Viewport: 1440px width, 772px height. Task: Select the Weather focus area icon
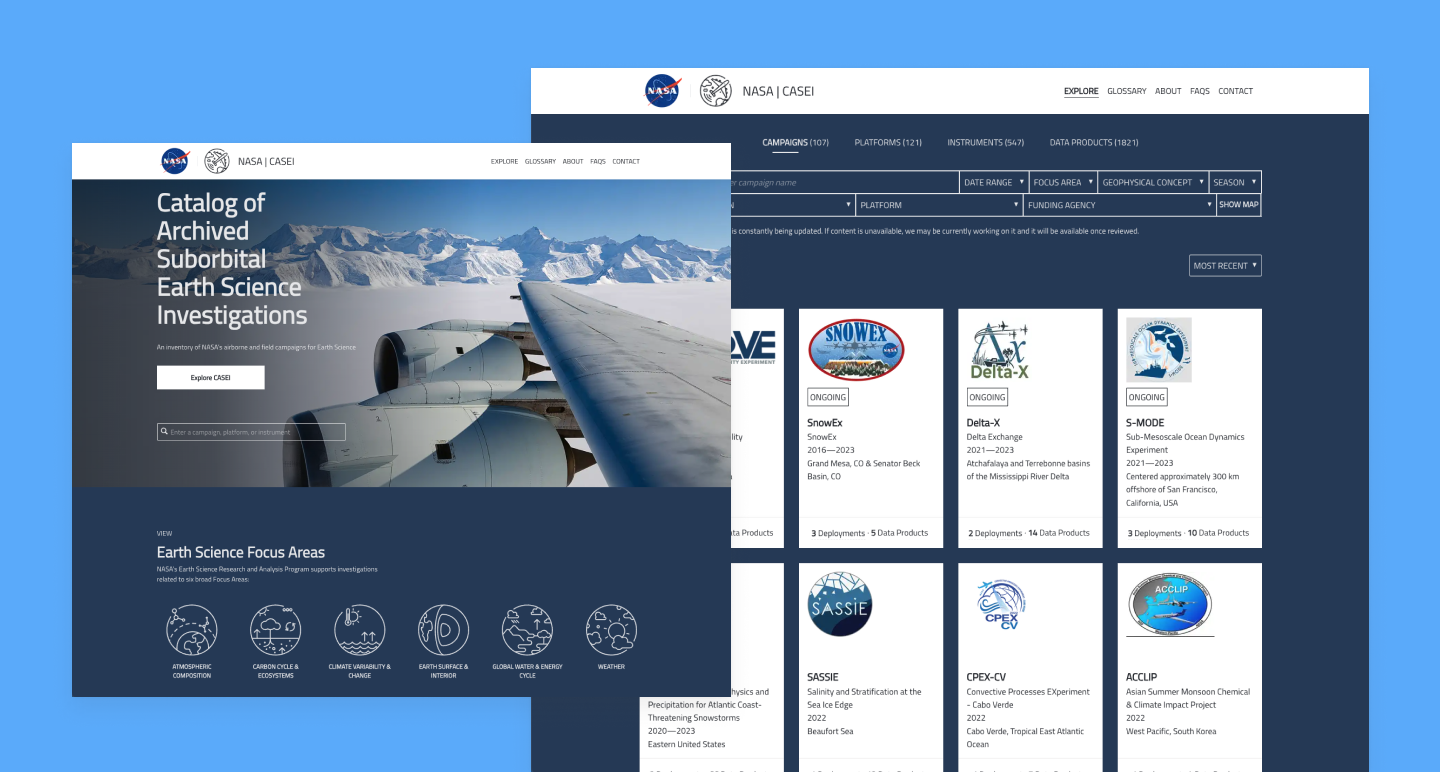click(611, 630)
